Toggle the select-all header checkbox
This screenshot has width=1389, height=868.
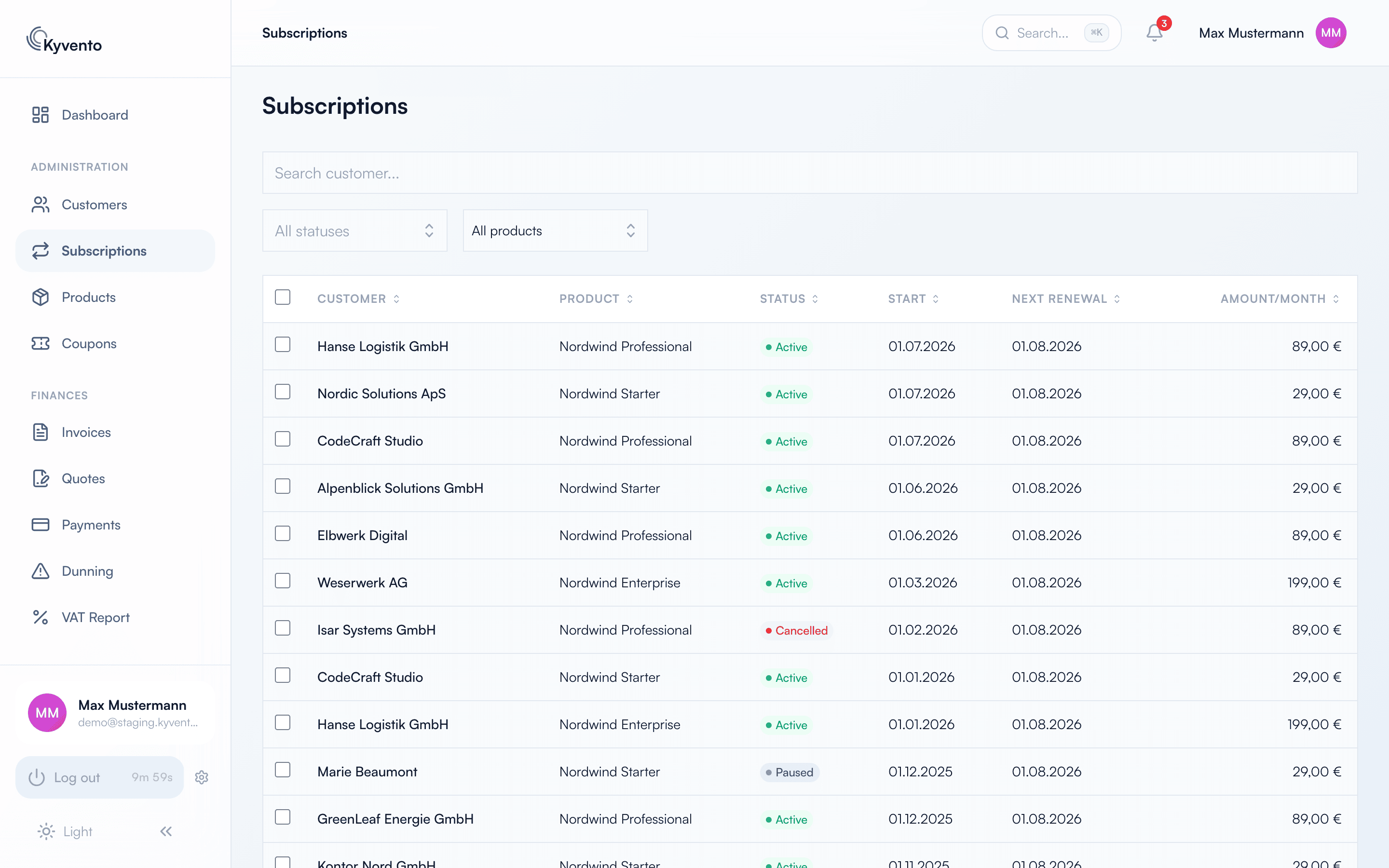(x=283, y=298)
